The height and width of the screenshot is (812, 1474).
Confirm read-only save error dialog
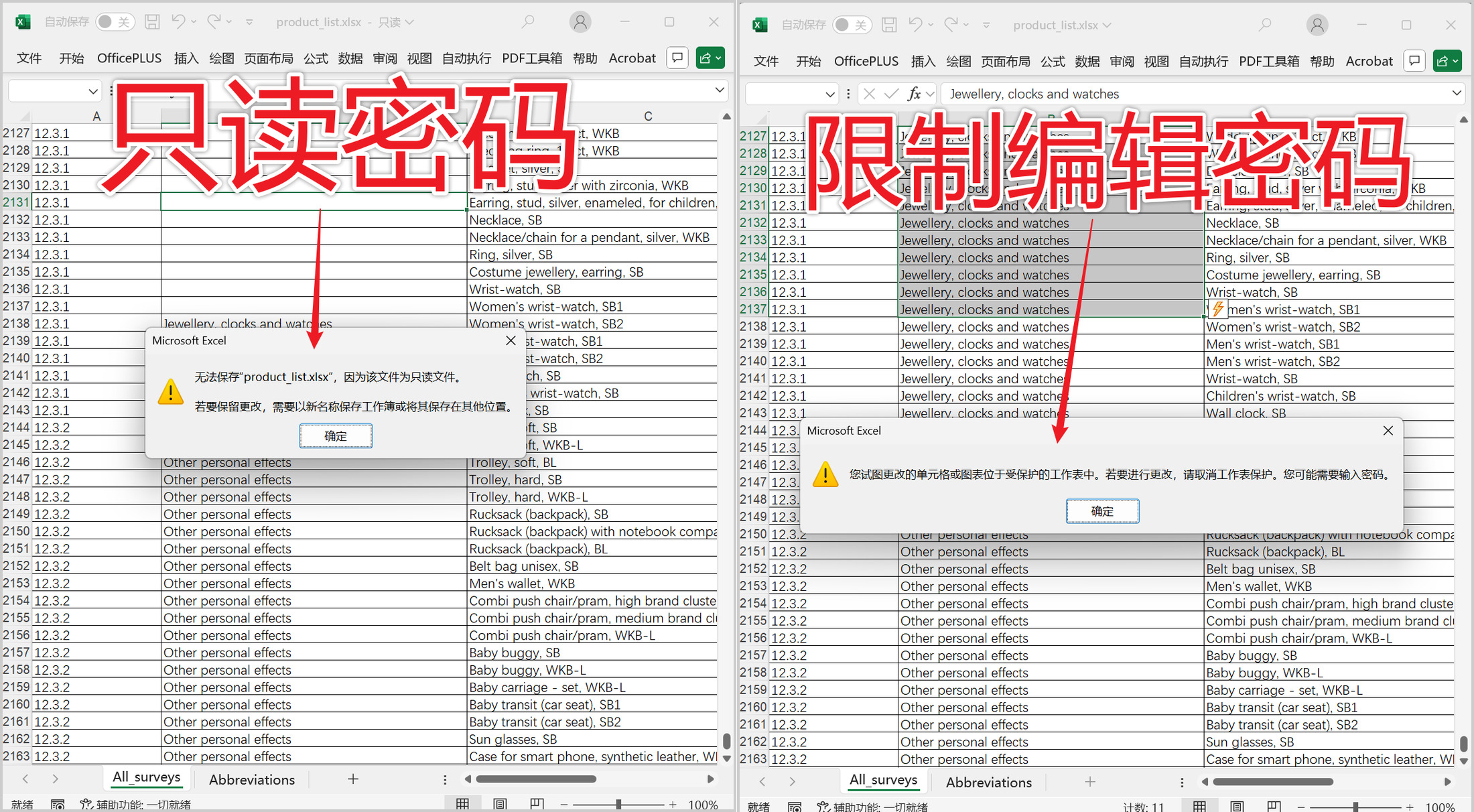click(336, 436)
